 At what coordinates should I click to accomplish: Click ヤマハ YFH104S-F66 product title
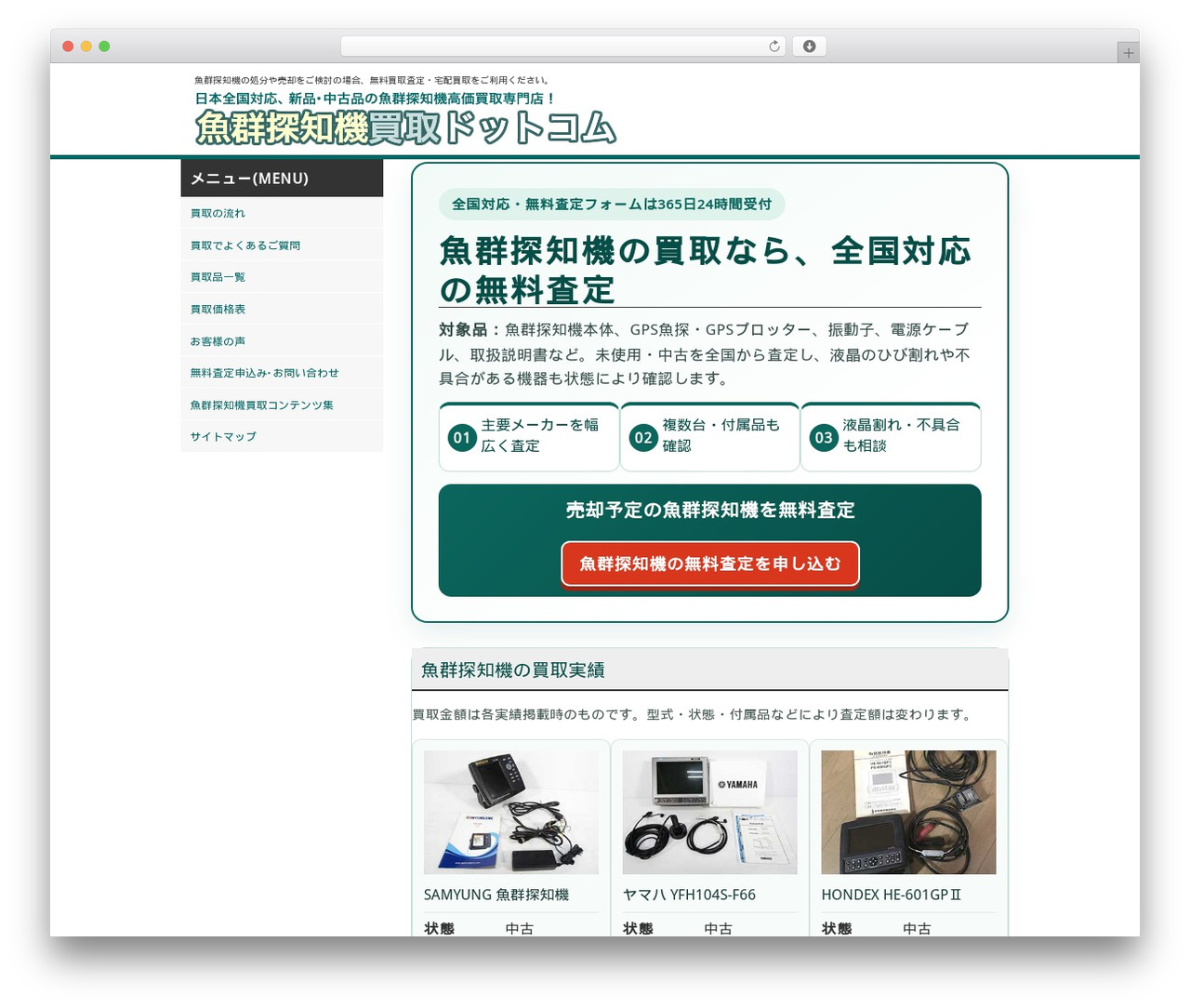689,895
